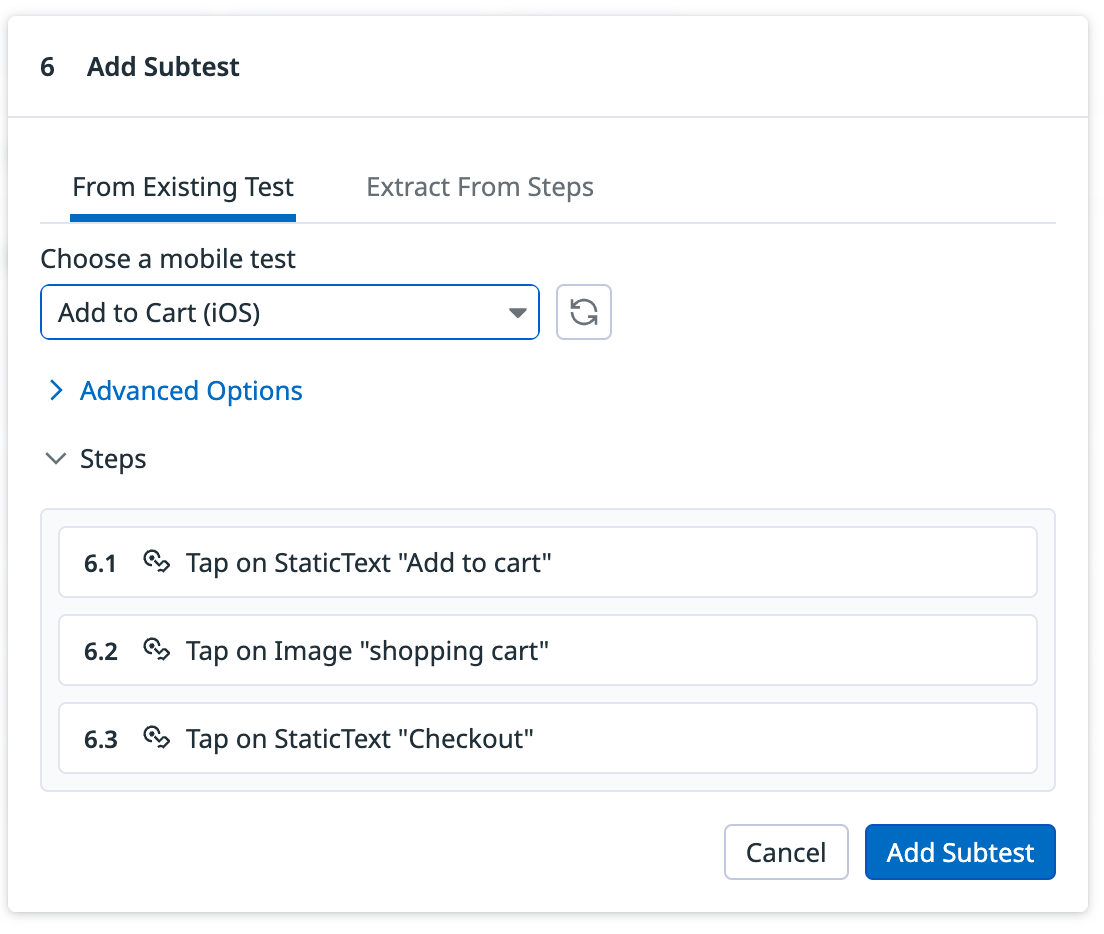
Task: Click the dropdown caret in the test selector
Action: (517, 312)
